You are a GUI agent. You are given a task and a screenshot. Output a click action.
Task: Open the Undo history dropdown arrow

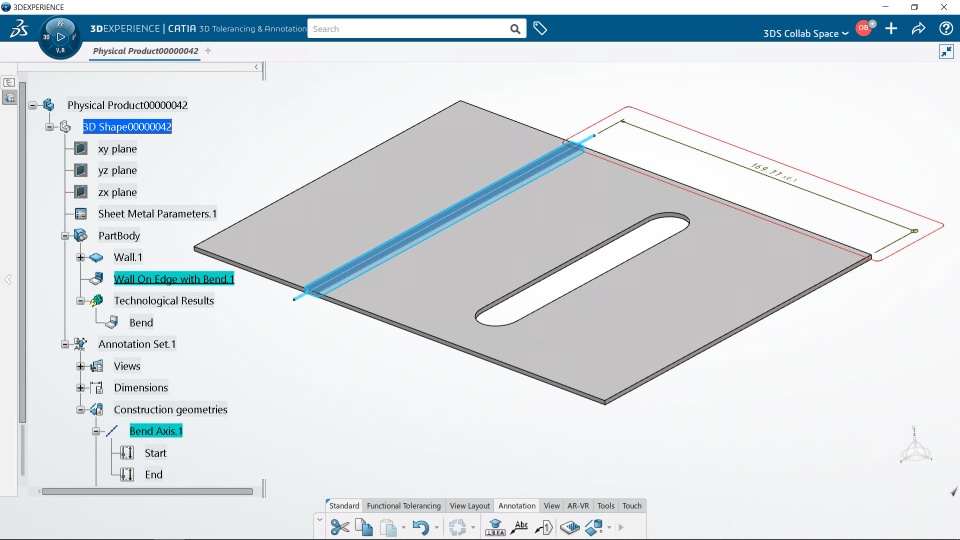[x=437, y=528]
